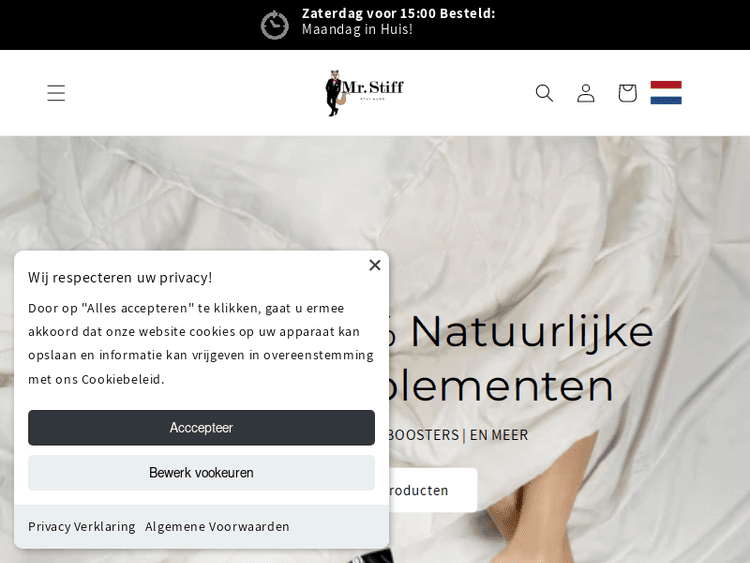Screen dimensions: 750x563
Task: Accept cookies with the Acccepteer button
Action: [201, 428]
